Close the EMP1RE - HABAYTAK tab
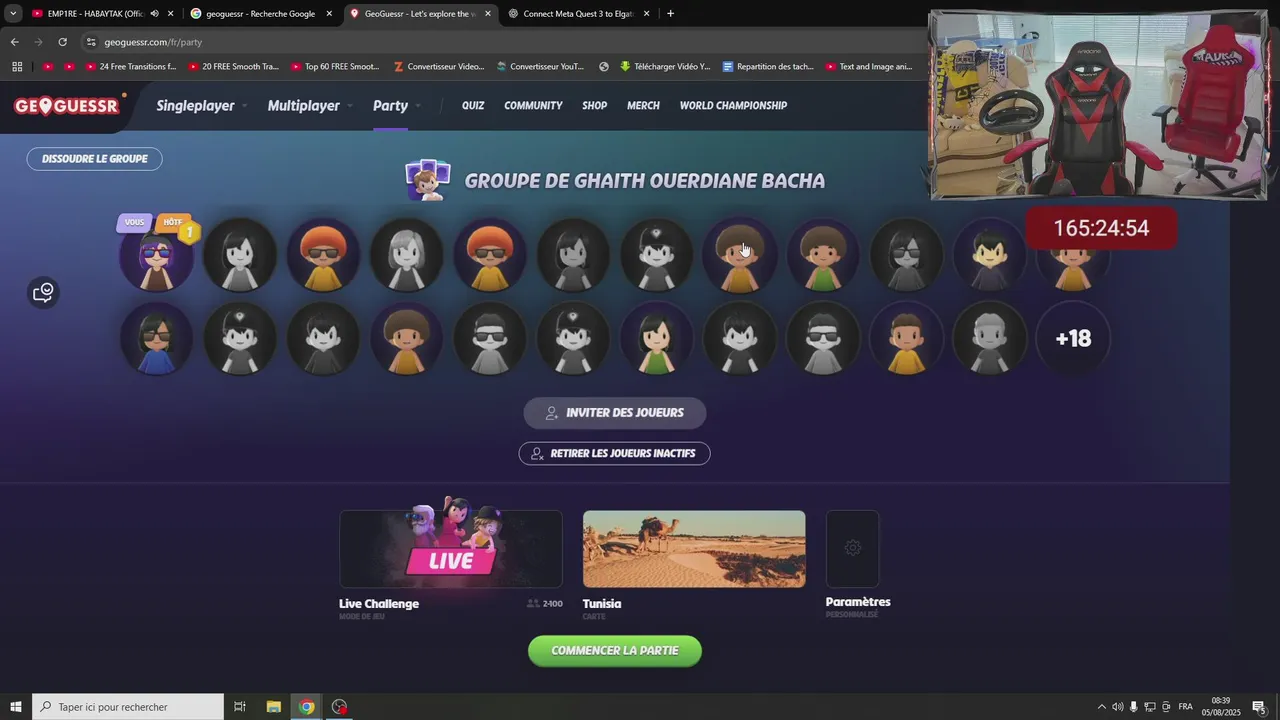The image size is (1280, 720). pos(171,14)
